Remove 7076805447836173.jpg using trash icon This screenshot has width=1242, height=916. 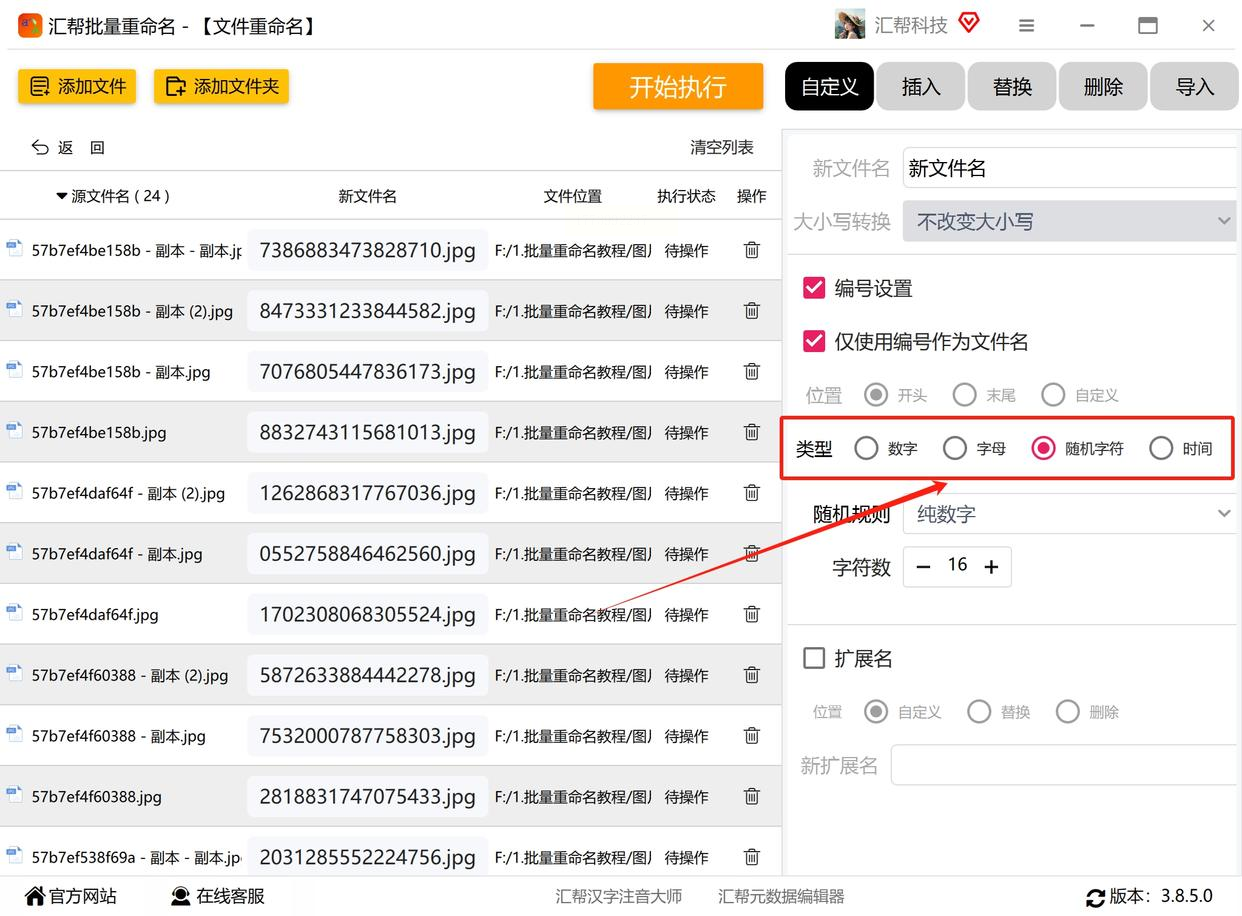pyautogui.click(x=752, y=372)
